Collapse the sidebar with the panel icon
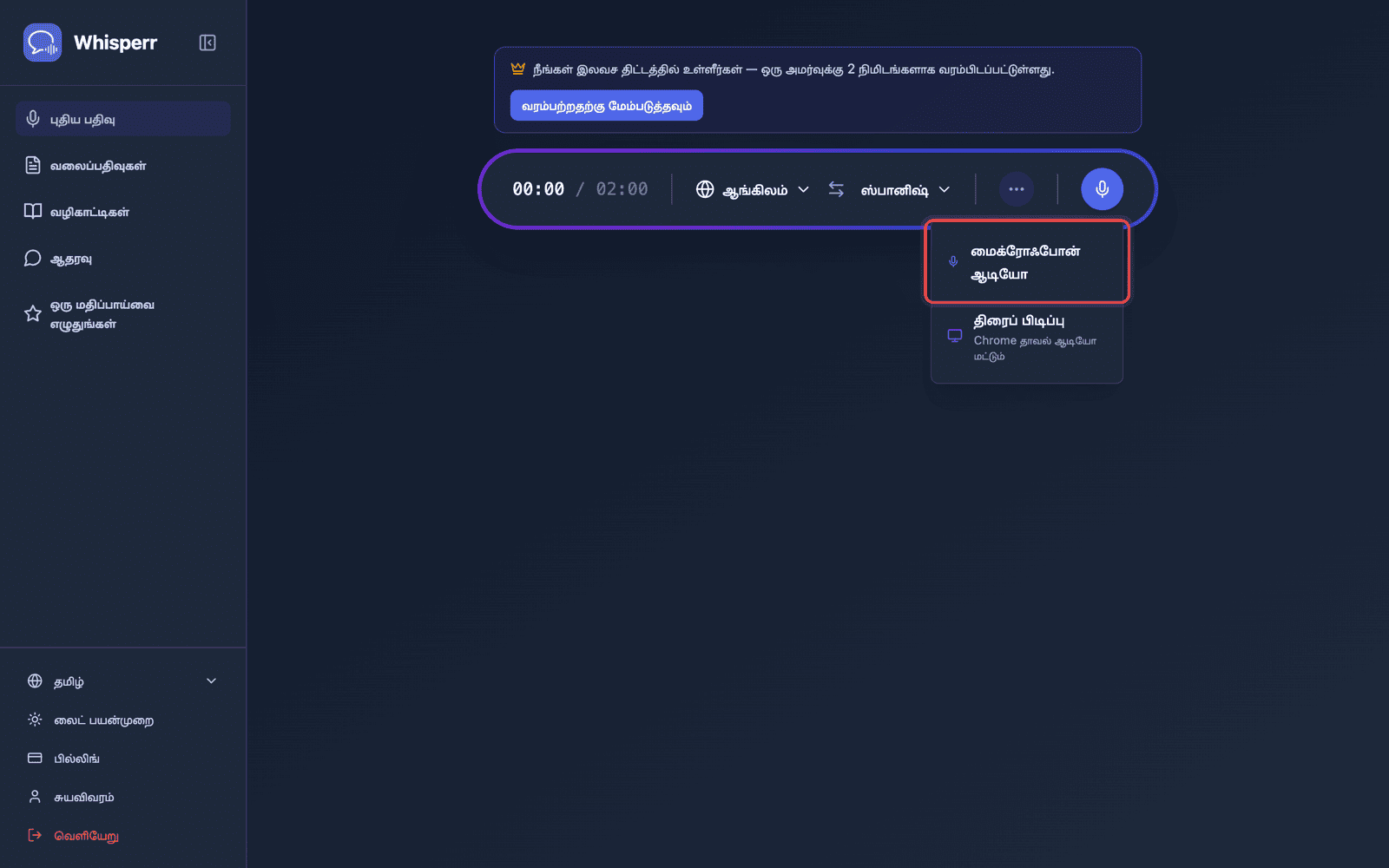The height and width of the screenshot is (868, 1389). 207,43
